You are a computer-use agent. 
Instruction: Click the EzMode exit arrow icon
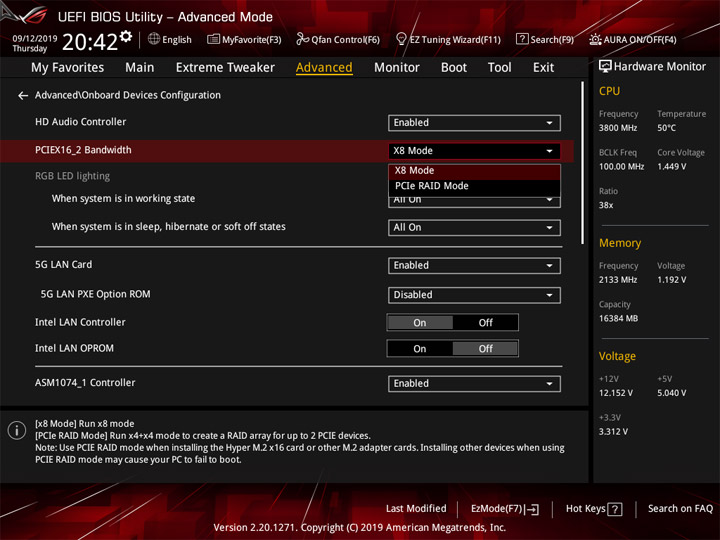point(533,509)
